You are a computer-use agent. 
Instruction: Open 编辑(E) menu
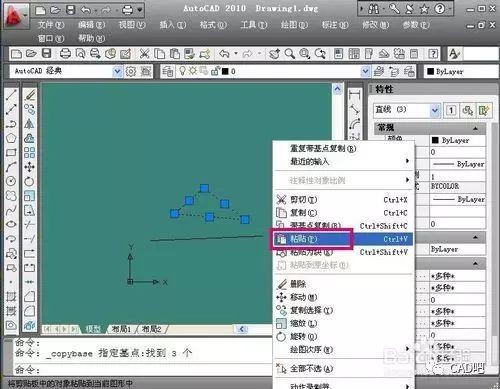[91, 25]
